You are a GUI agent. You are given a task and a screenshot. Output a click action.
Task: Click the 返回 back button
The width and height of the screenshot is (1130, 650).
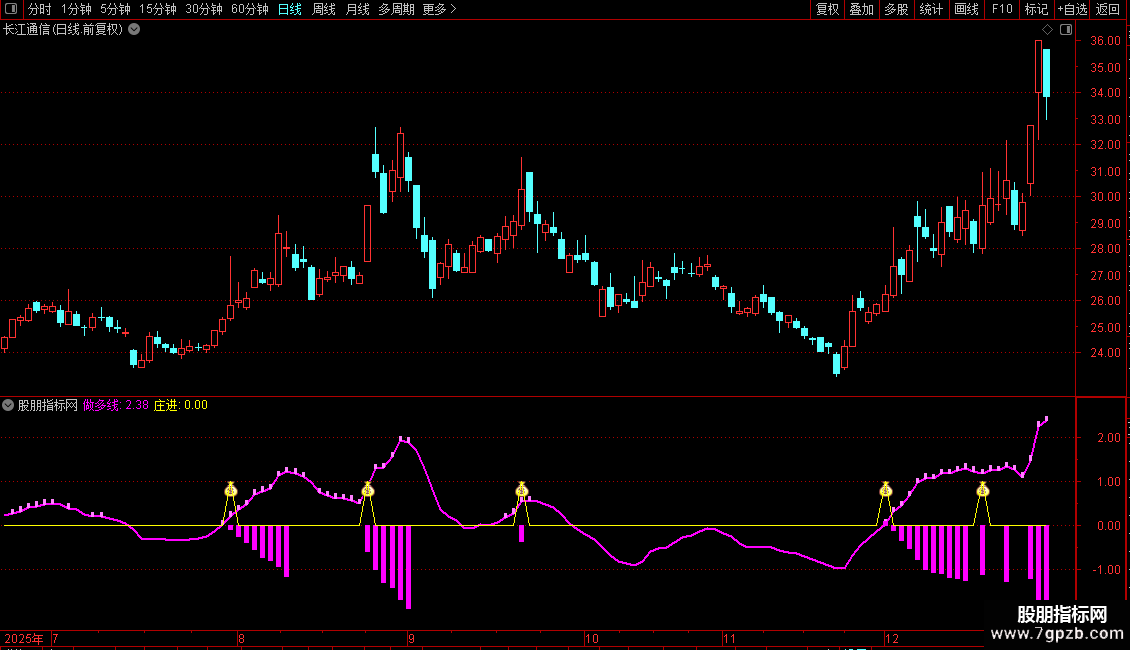pyautogui.click(x=1108, y=10)
